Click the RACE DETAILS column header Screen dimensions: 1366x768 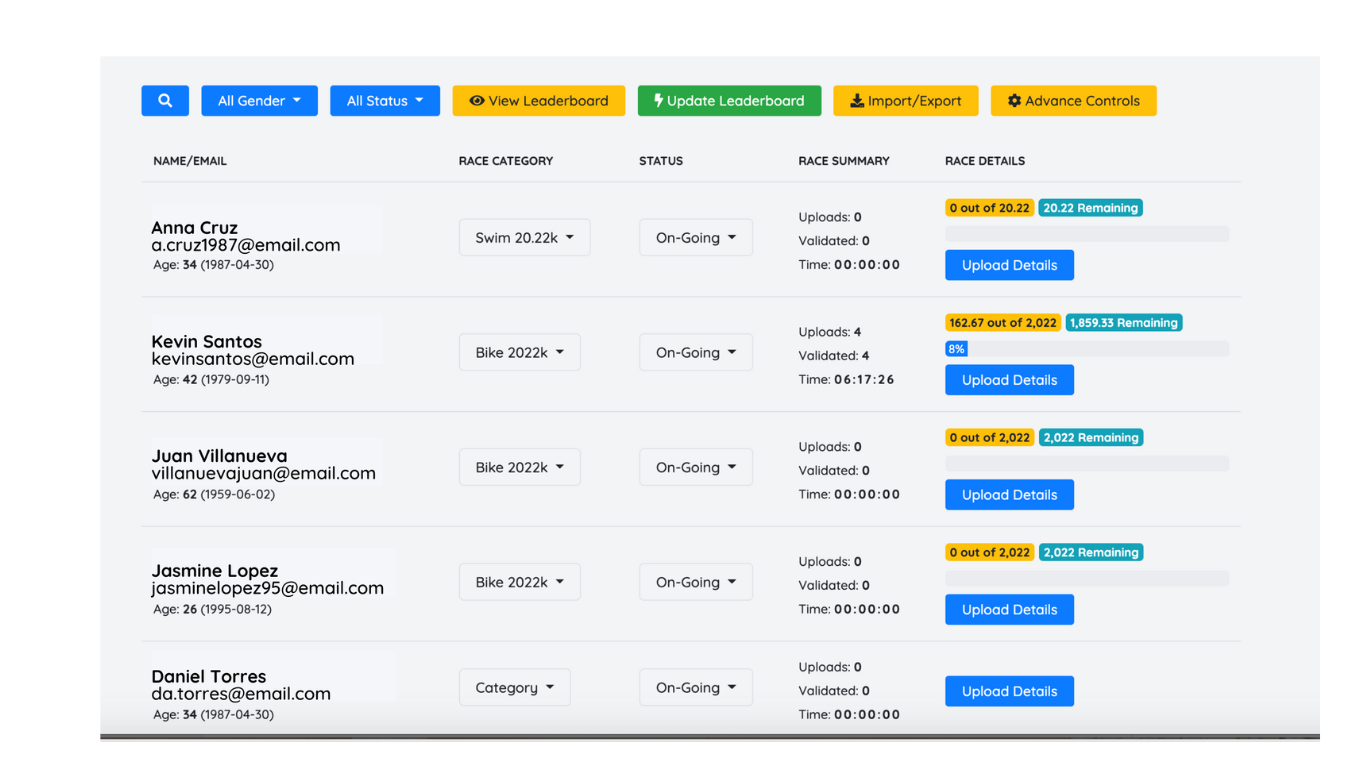(985, 161)
